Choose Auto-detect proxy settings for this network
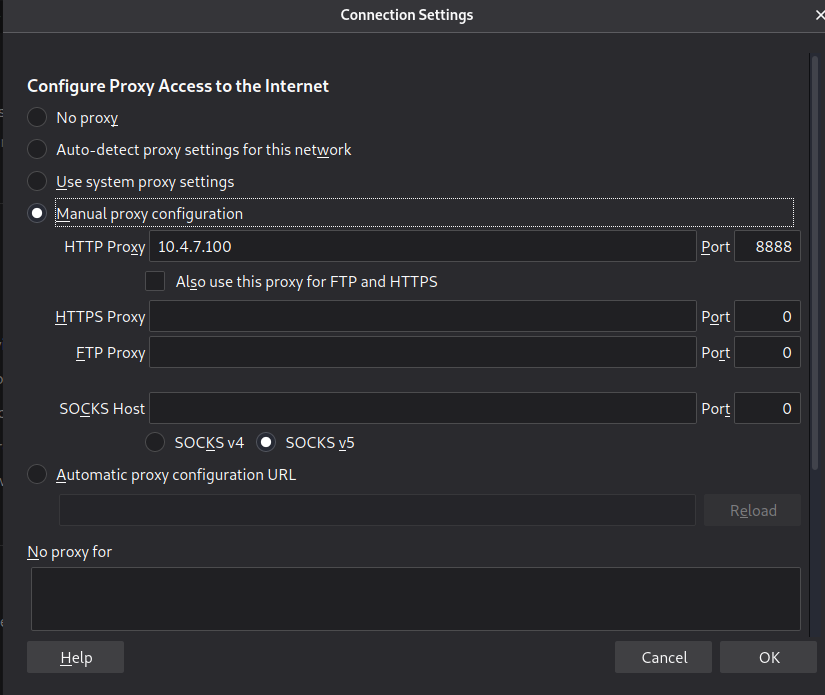The height and width of the screenshot is (695, 825). pos(37,150)
